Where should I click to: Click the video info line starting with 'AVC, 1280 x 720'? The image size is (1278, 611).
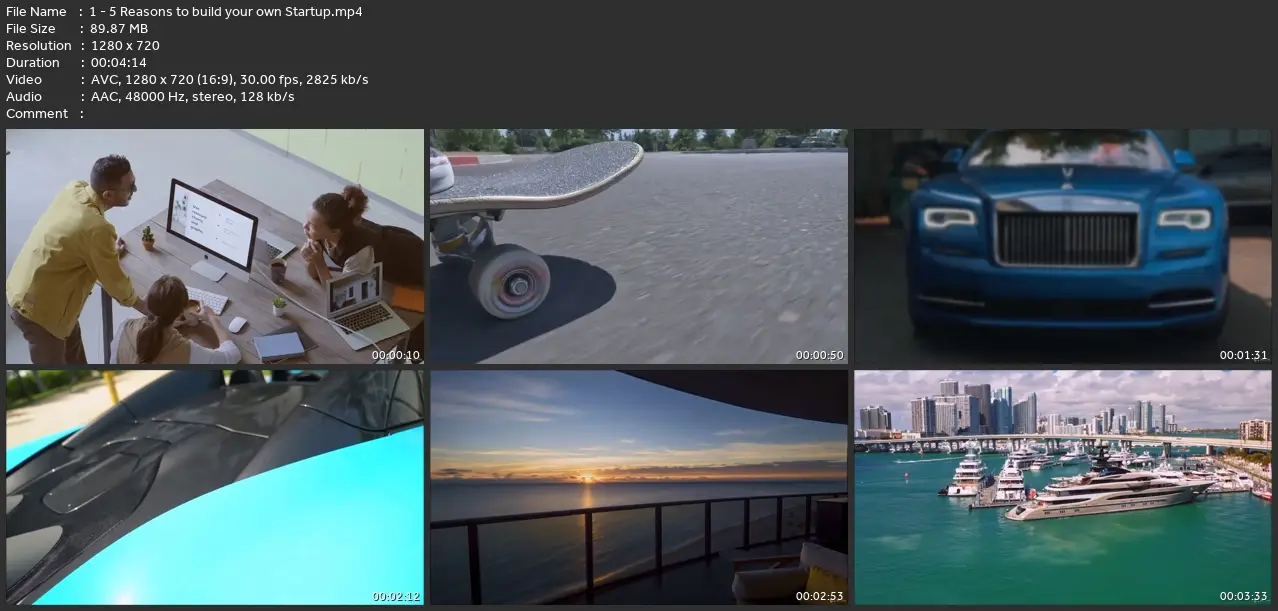click(x=229, y=80)
